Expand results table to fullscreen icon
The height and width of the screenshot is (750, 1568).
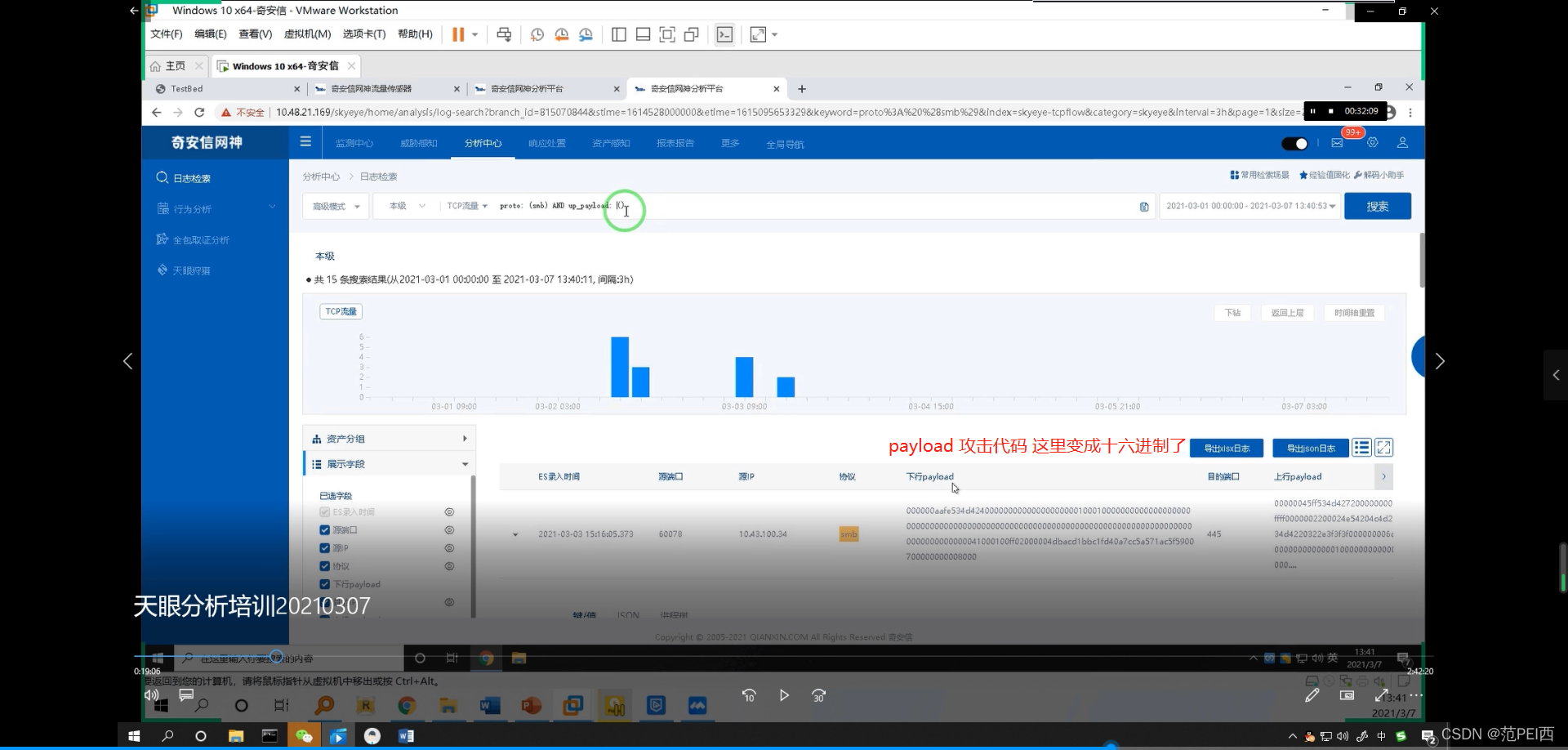point(1383,448)
